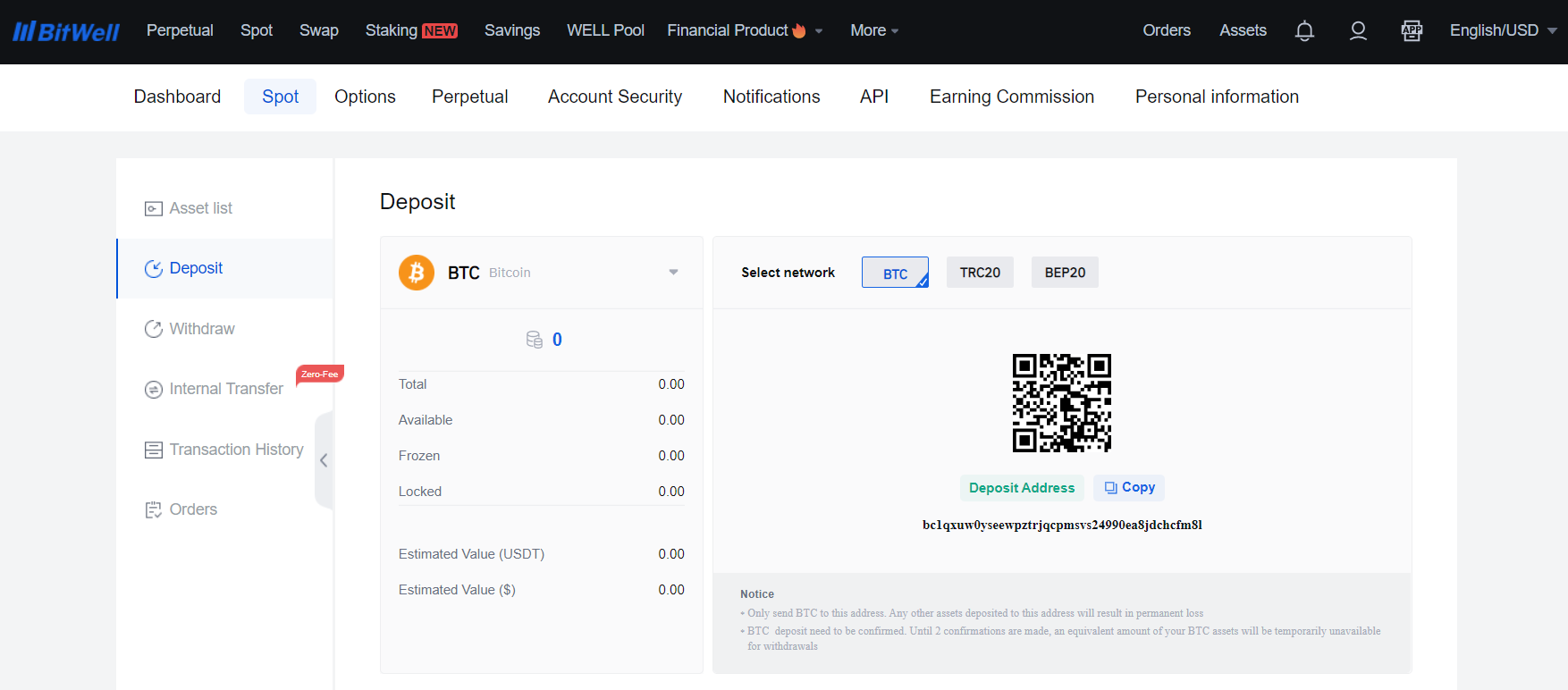Click the Orders sidebar icon
1568x690 pixels.
[x=153, y=509]
